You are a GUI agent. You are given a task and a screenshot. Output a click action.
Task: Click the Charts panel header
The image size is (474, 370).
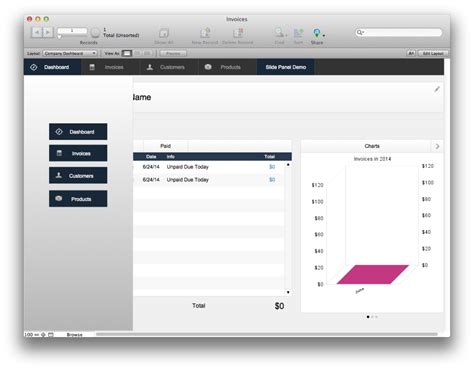(372, 146)
